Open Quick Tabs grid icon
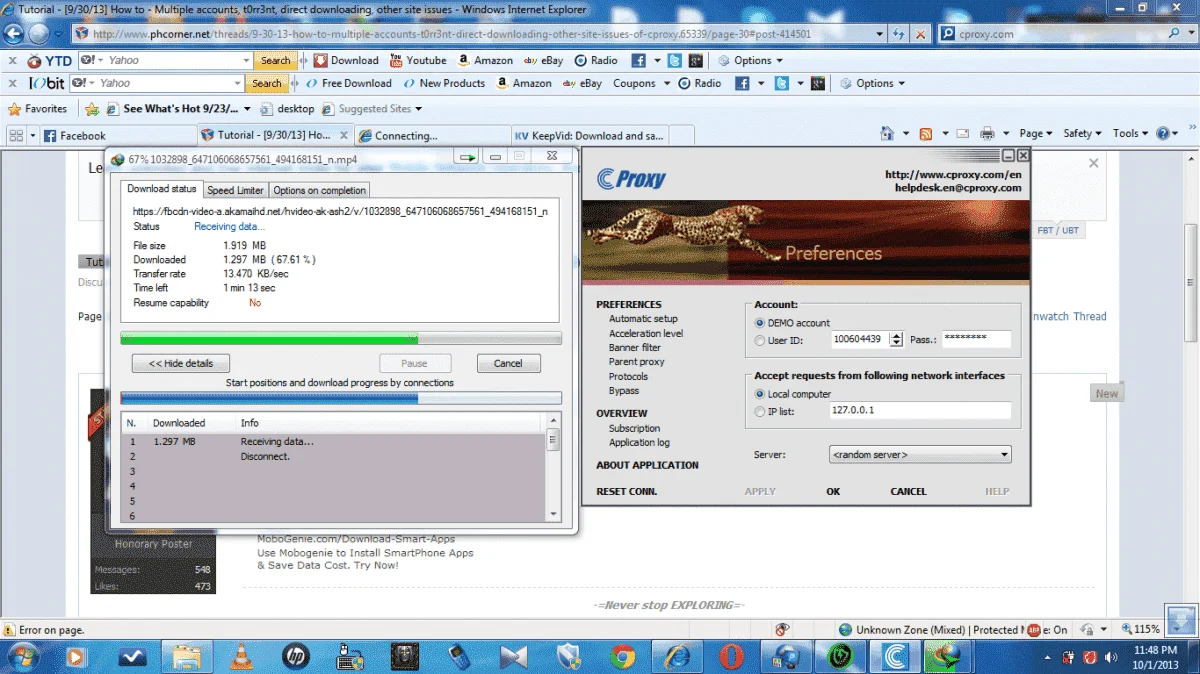1200x674 pixels. click(16, 135)
